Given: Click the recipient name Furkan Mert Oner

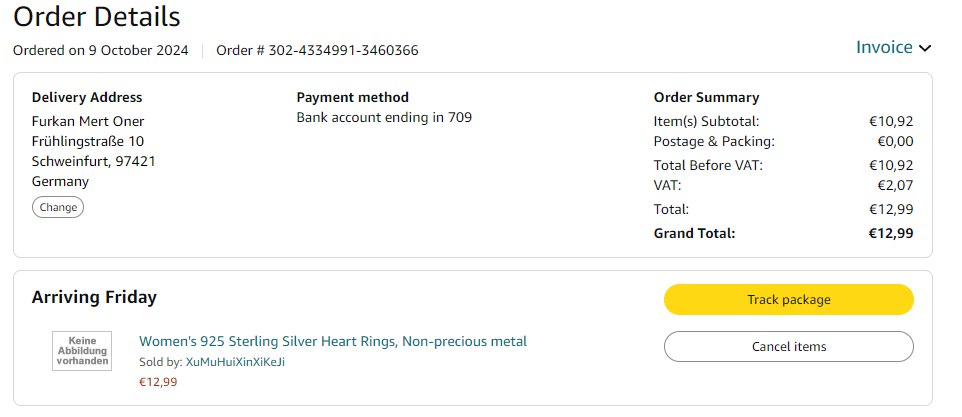Looking at the screenshot, I should click(x=88, y=122).
